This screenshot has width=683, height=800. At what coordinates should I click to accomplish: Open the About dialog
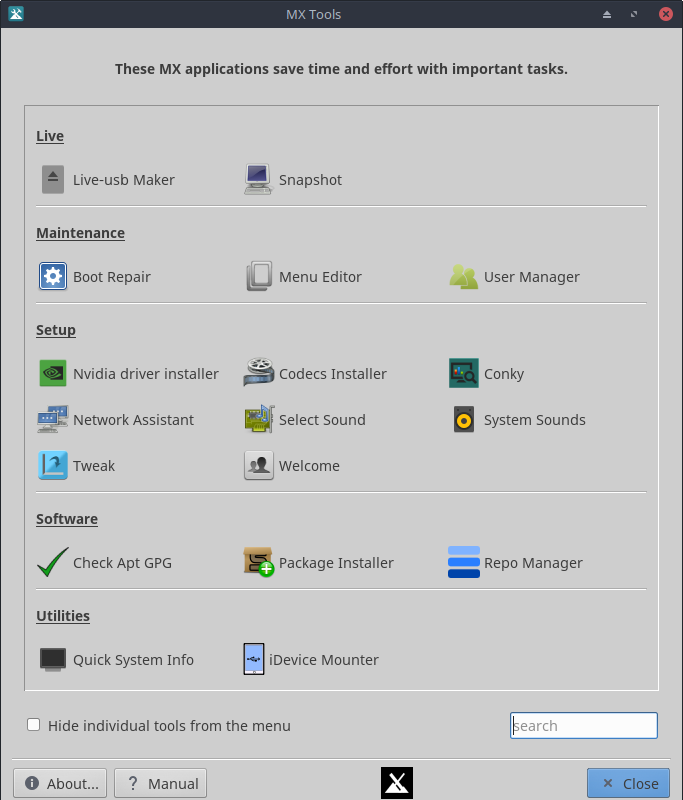pyautogui.click(x=59, y=783)
